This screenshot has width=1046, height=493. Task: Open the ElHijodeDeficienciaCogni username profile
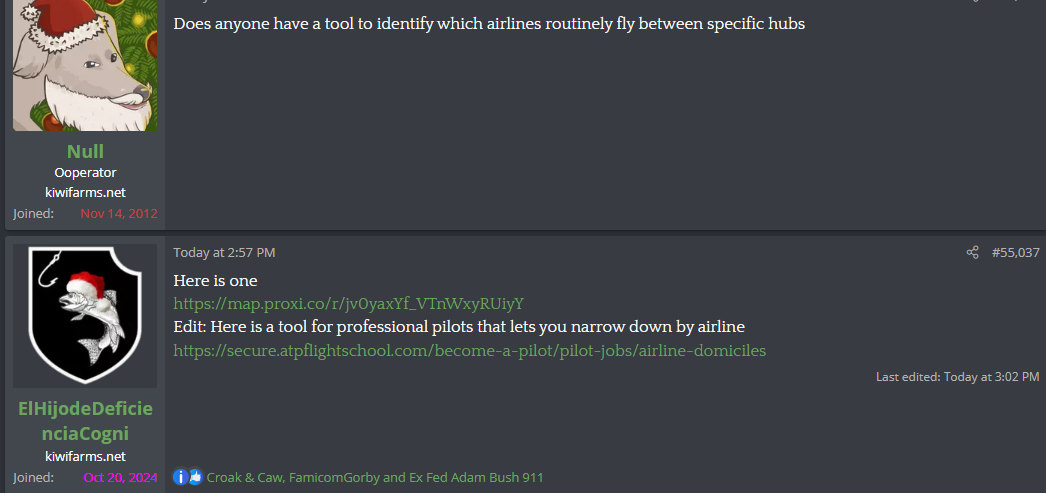click(x=85, y=420)
